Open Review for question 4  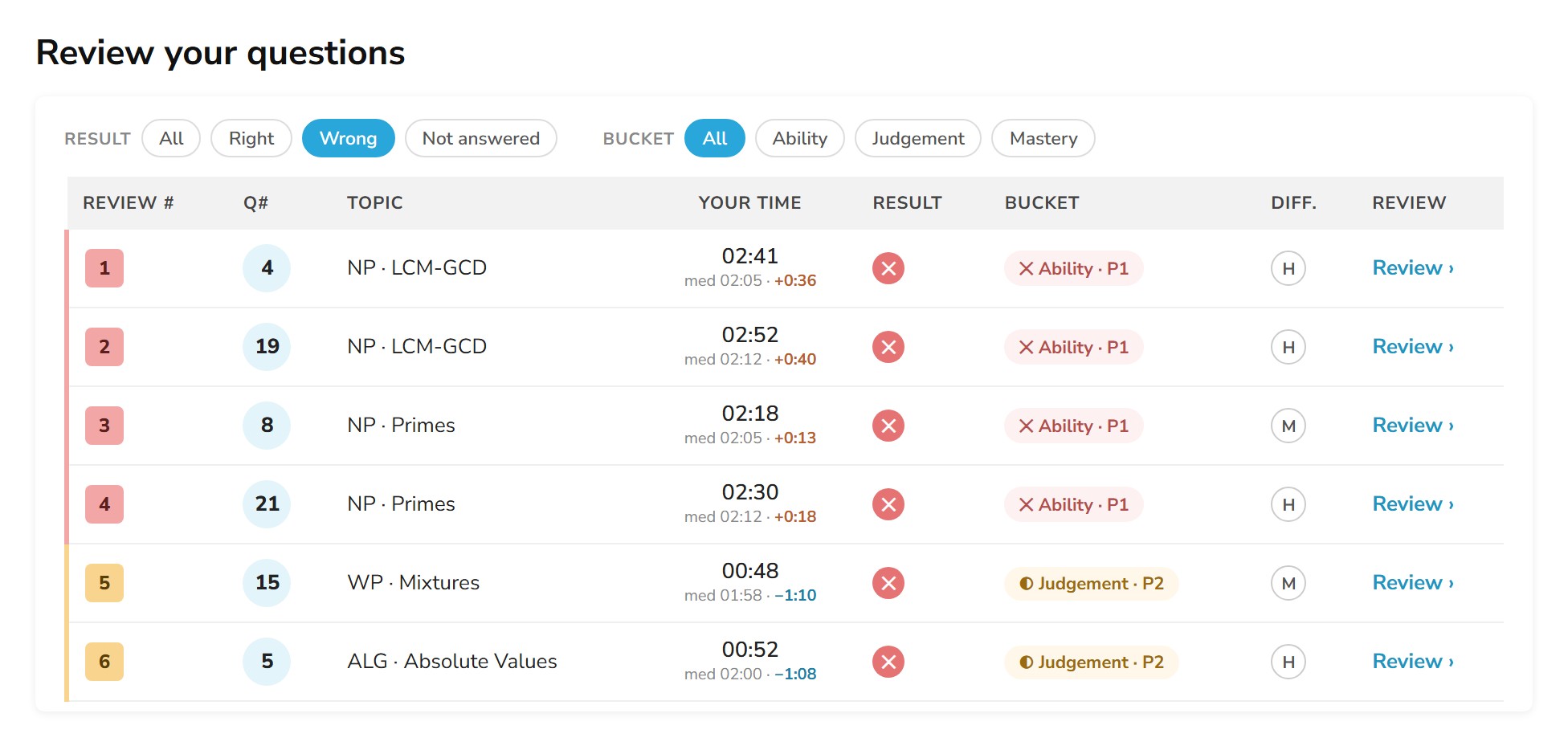1413,268
